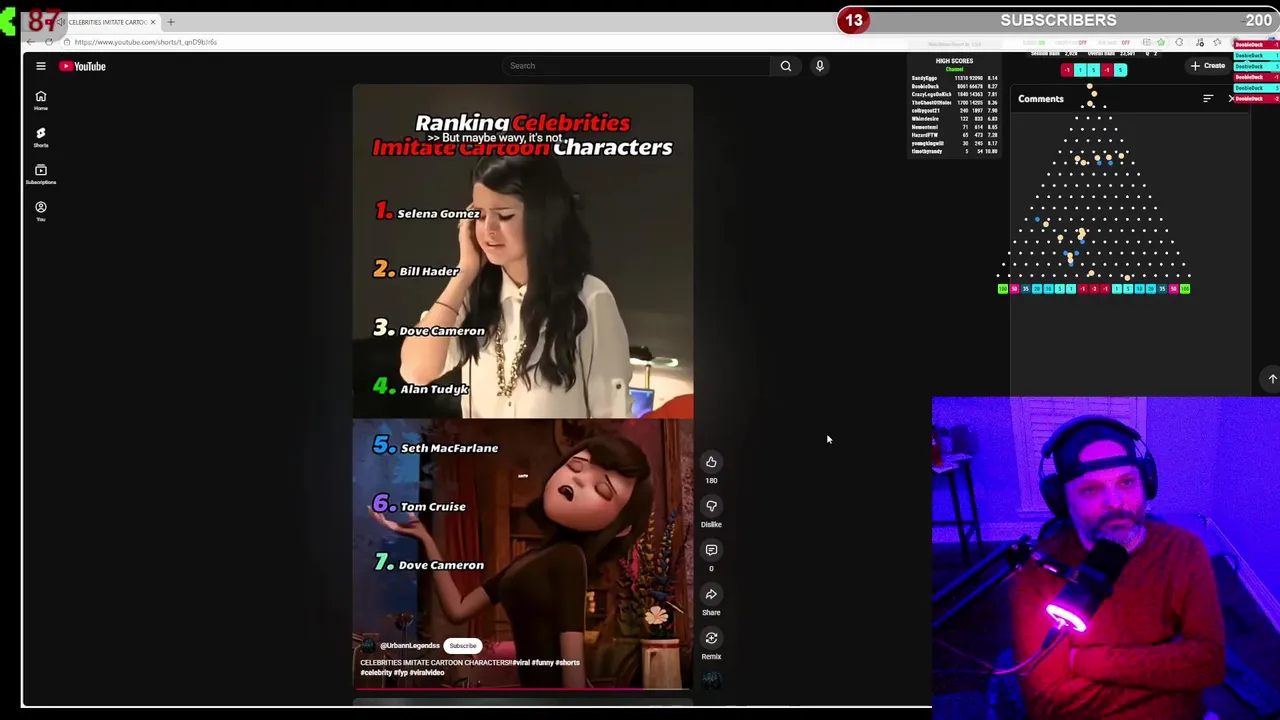Viewport: 1280px width, 720px height.
Task: Click the Selena Gomez ranking text
Action: 438,214
